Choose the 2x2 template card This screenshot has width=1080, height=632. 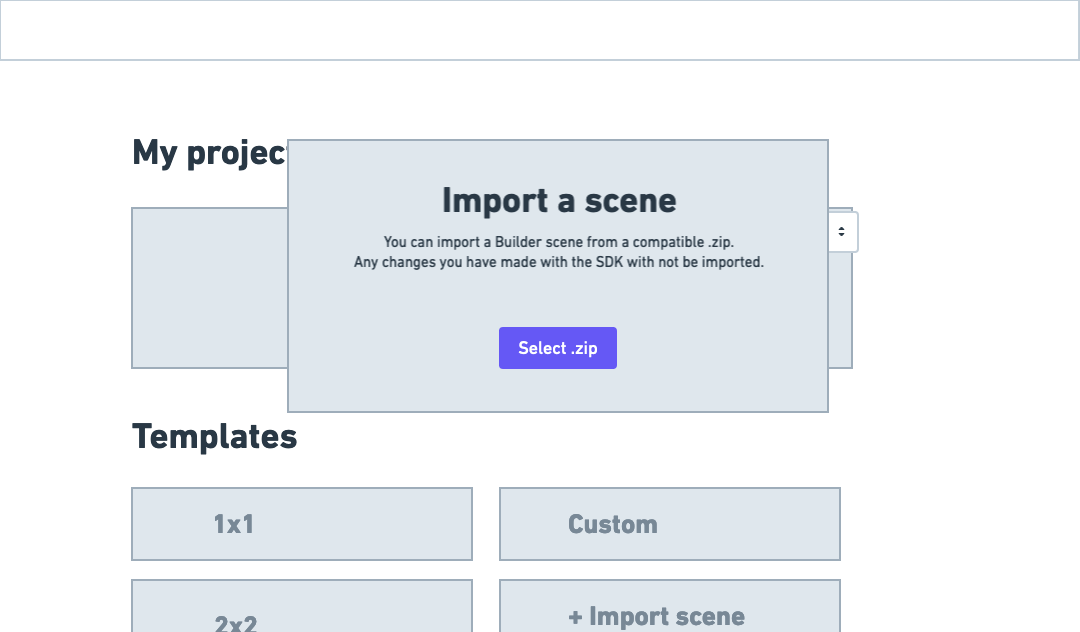point(302,606)
